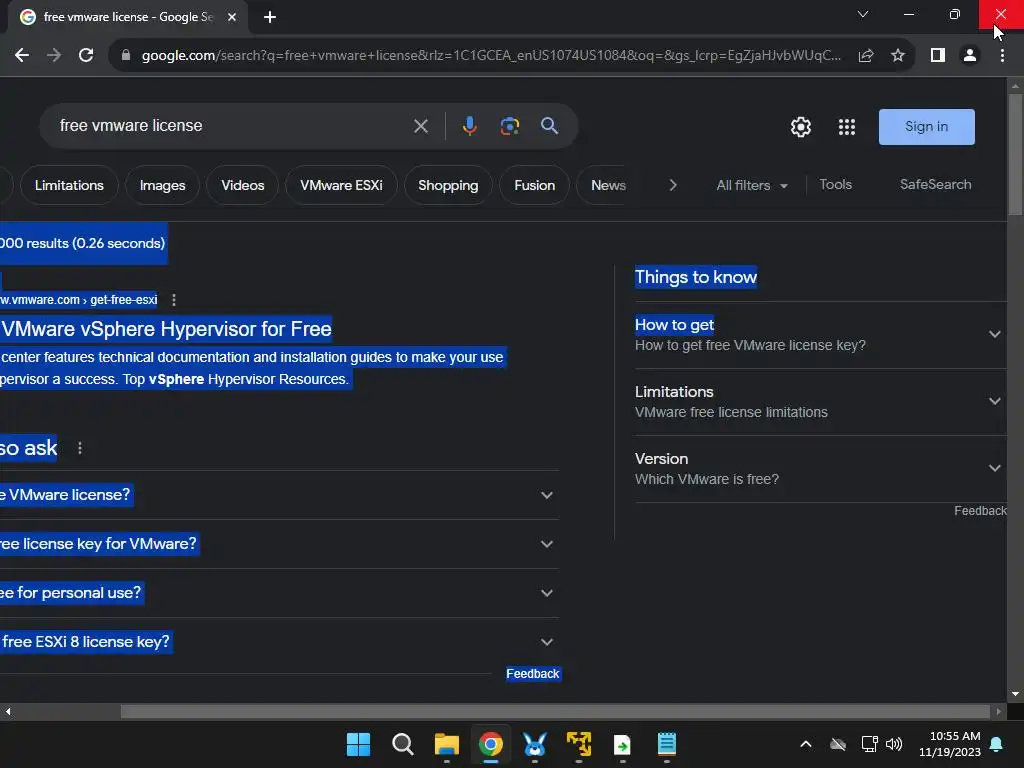This screenshot has width=1024, height=768.
Task: Show more filter chips with right arrow
Action: [673, 185]
